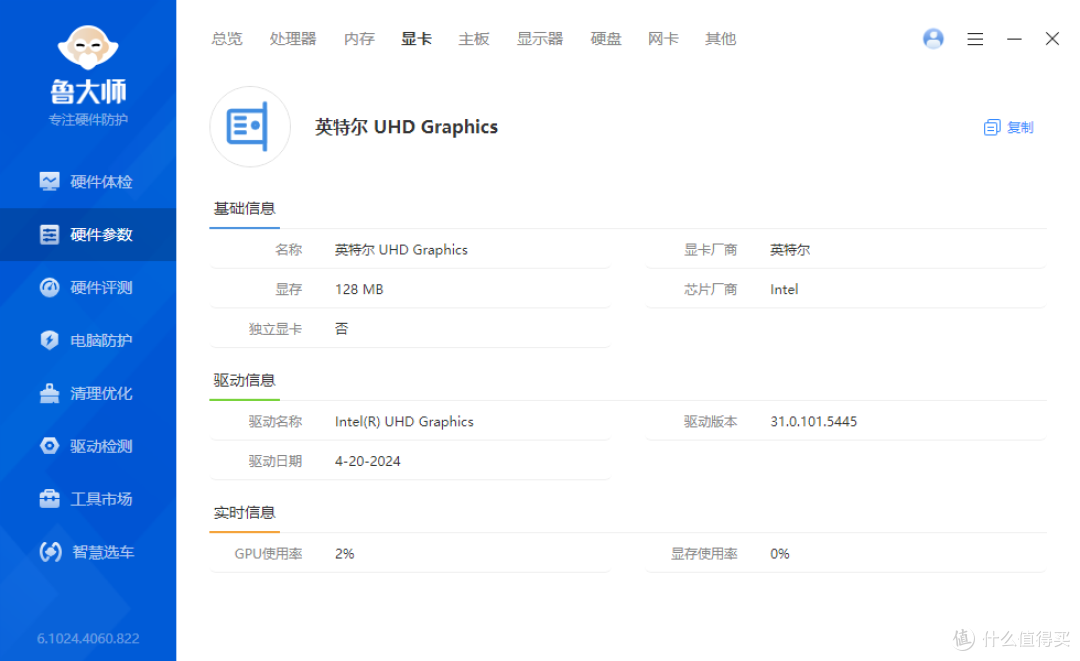Screen dimensions: 1080x661
Task: Click the 独立显卡 value 否
Action: 342,329
